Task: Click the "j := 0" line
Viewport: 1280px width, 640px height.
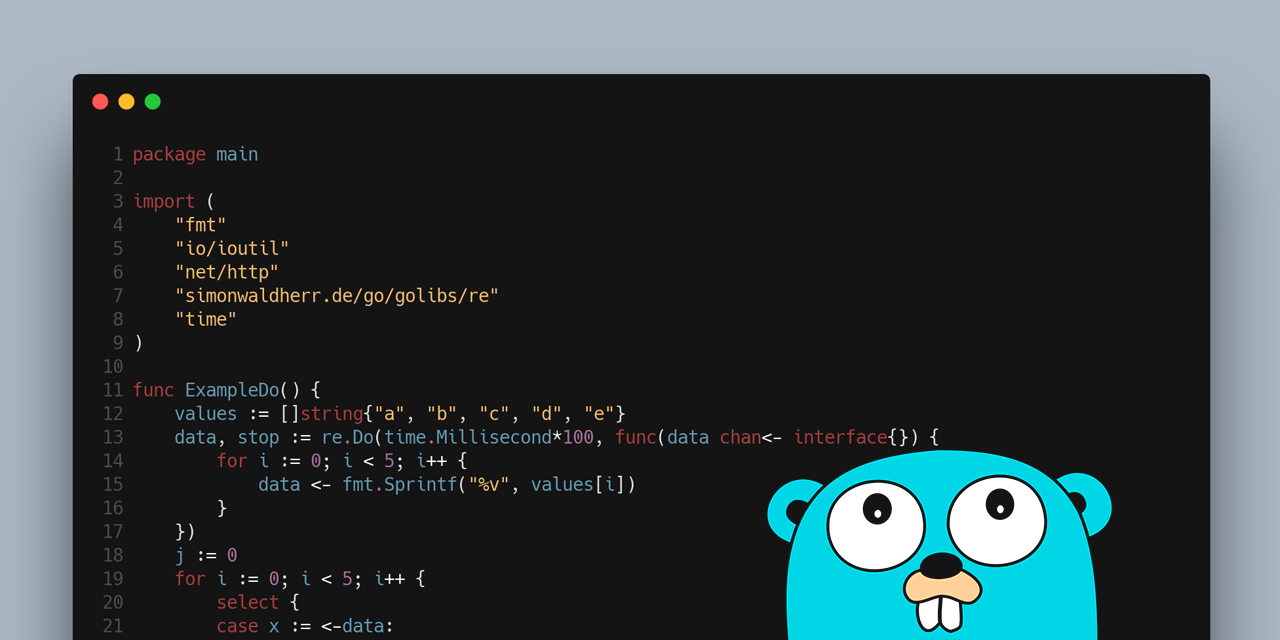Action: point(206,555)
